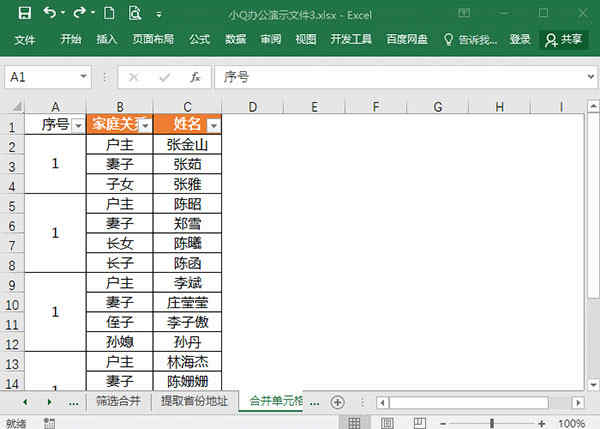Image resolution: width=600 pixels, height=429 pixels.
Task: Cancel formula entry with the X icon
Action: click(x=133, y=78)
